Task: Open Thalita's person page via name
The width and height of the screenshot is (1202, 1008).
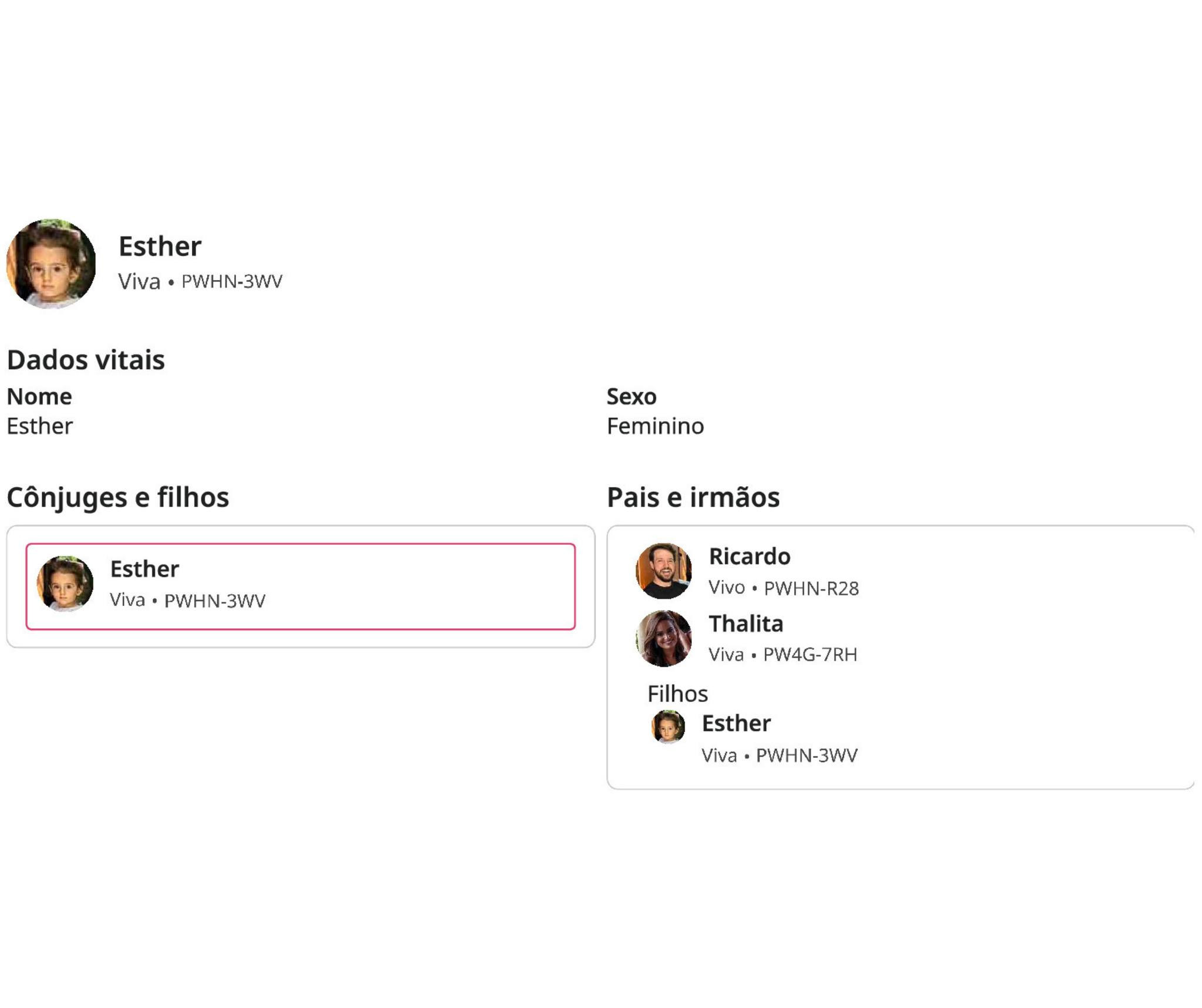Action: 746,623
